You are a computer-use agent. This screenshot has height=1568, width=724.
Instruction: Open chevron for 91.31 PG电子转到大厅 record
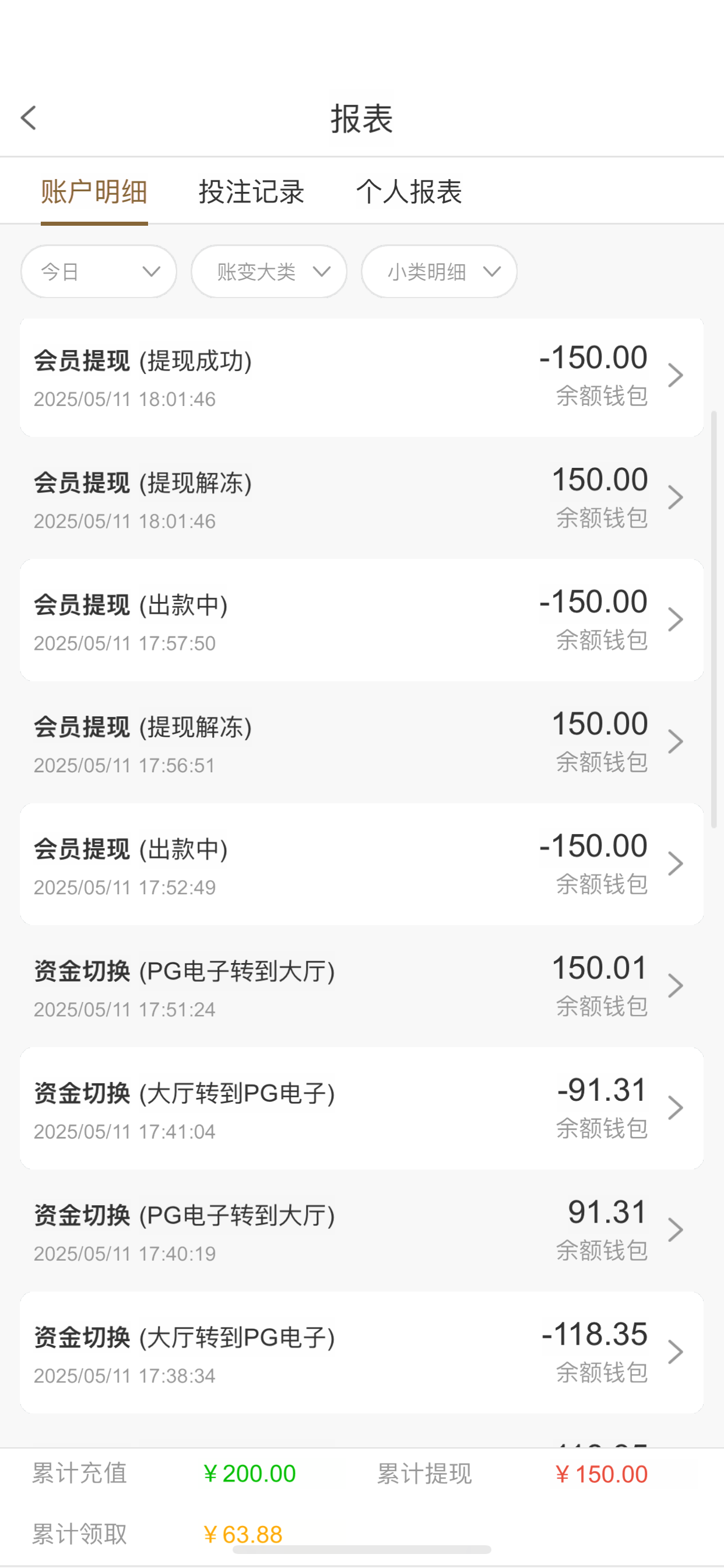coord(676,1230)
